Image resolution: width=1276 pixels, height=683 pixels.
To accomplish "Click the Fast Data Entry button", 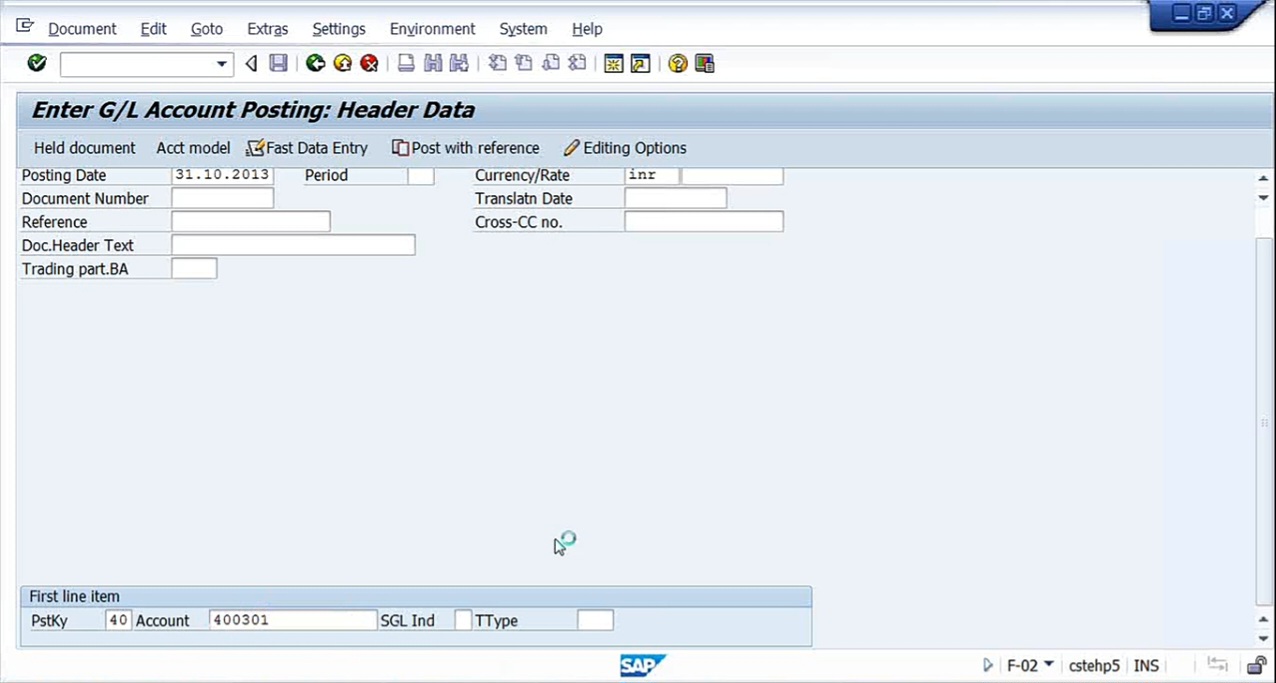I will pyautogui.click(x=307, y=148).
